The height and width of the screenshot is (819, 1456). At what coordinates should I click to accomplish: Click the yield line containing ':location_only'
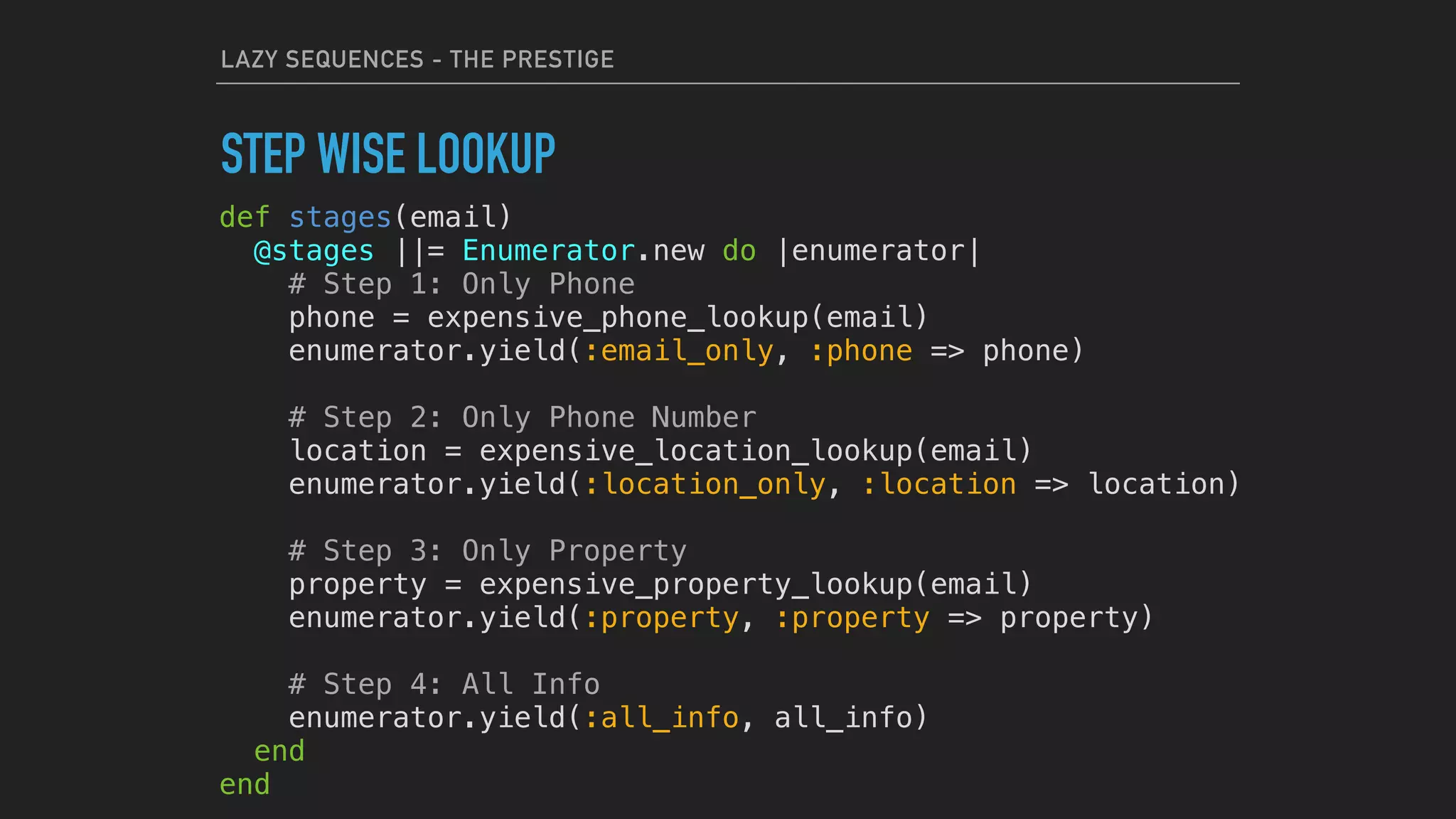point(764,484)
